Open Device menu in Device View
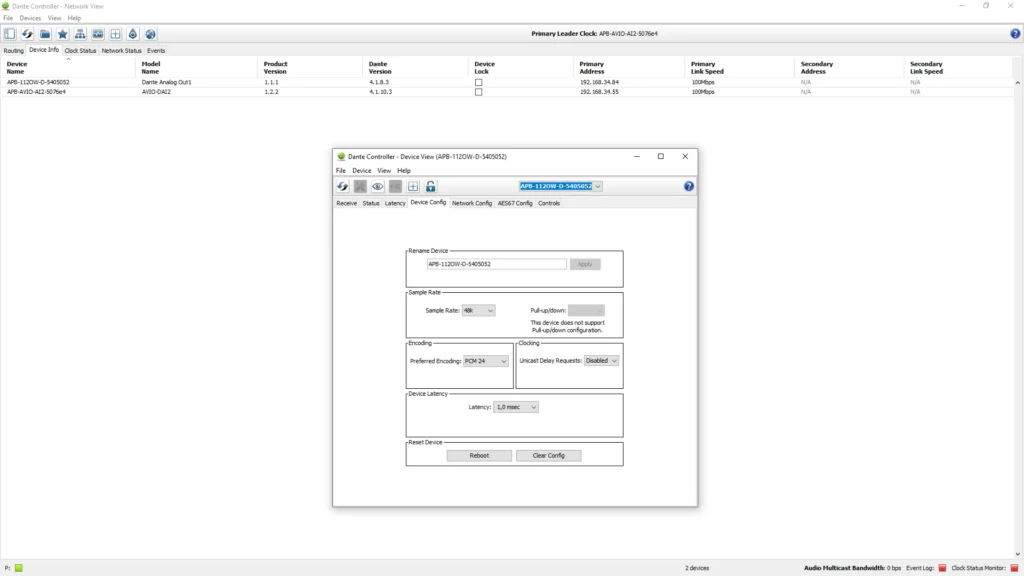Image resolution: width=1024 pixels, height=576 pixels. (362, 170)
